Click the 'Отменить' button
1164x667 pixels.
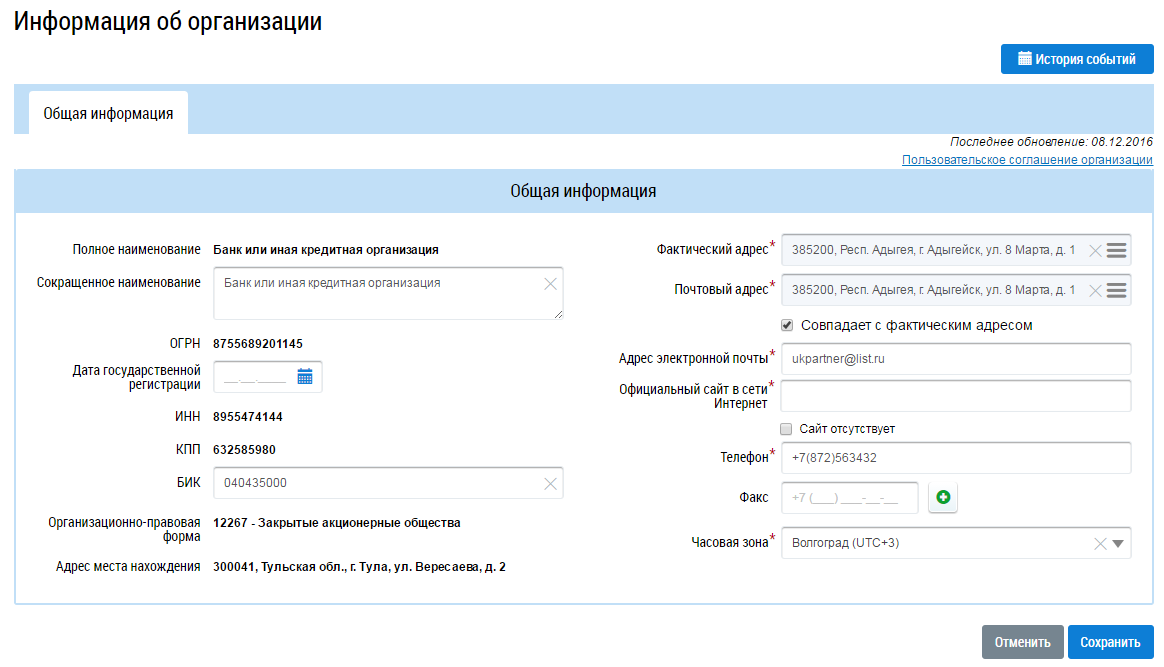tap(1022, 642)
